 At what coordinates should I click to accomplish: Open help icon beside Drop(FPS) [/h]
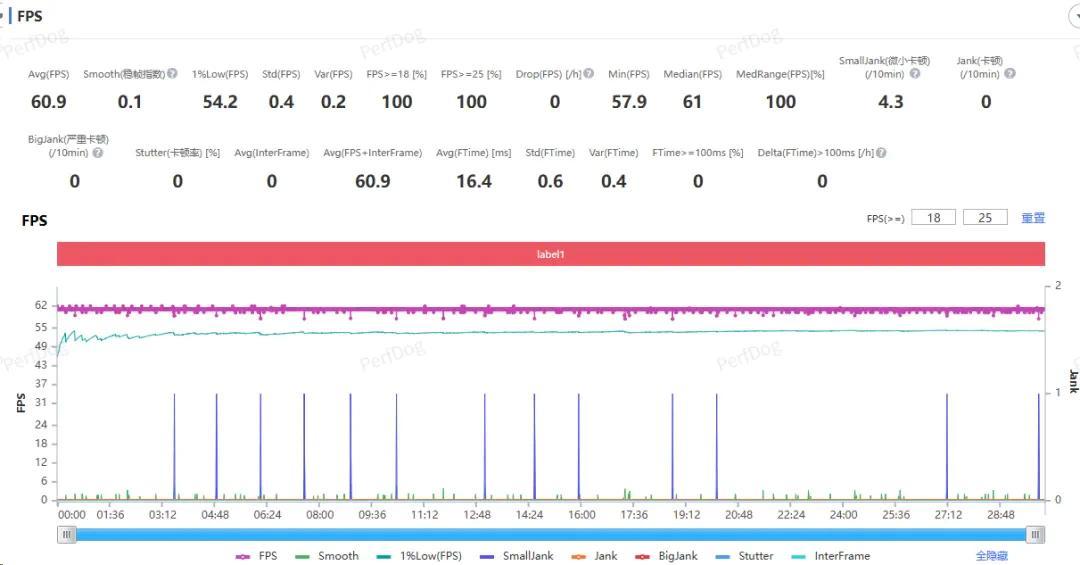click(589, 74)
